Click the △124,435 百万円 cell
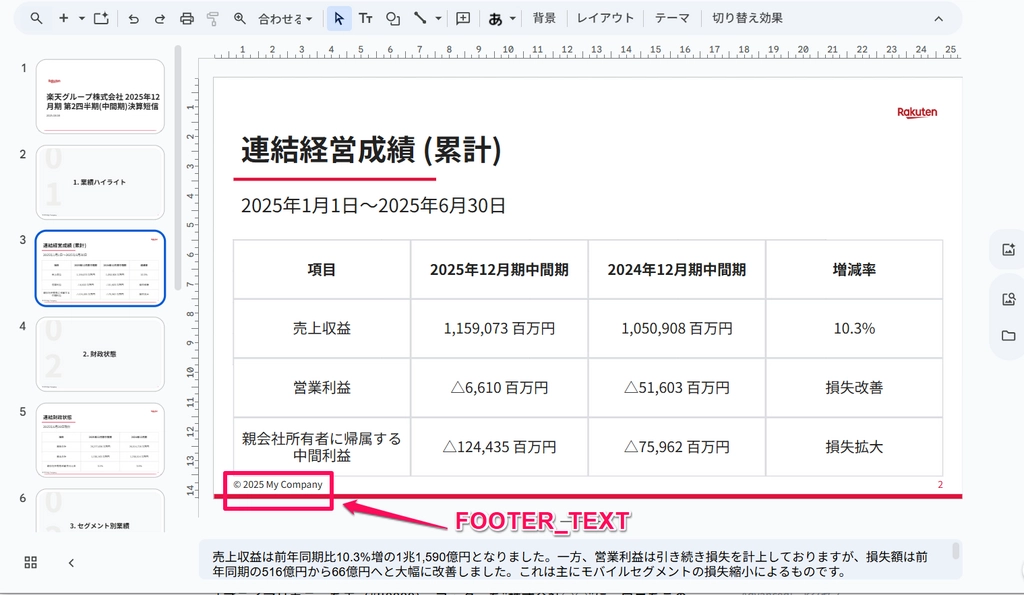This screenshot has height=595, width=1024. point(499,447)
